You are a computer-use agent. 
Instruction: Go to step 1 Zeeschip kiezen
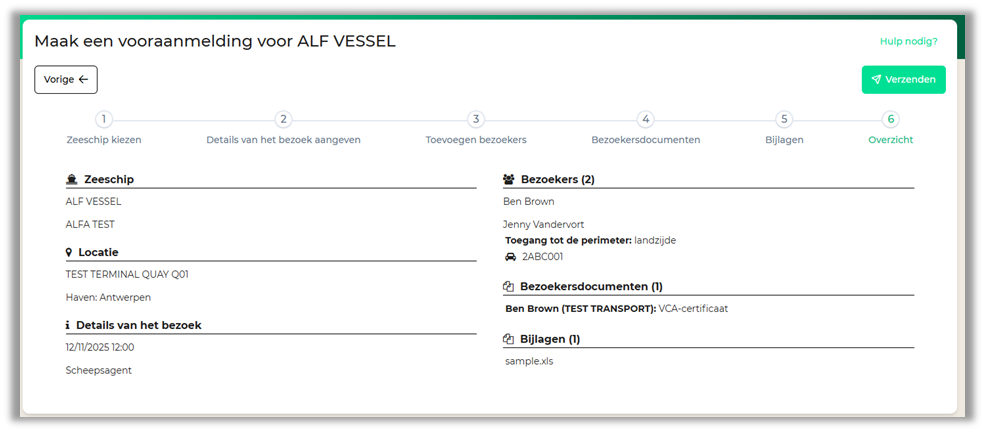(x=104, y=120)
